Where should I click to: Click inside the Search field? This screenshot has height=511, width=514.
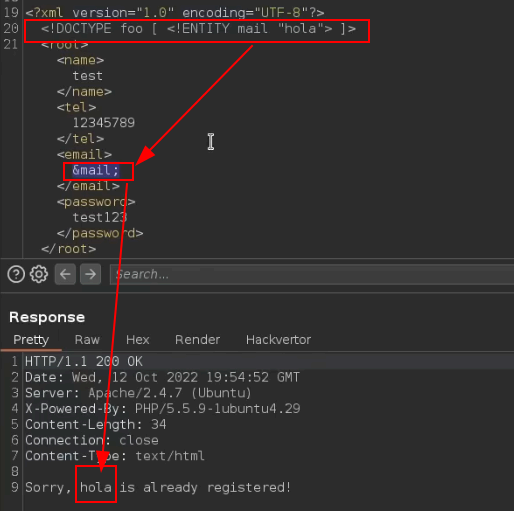pyautogui.click(x=312, y=274)
